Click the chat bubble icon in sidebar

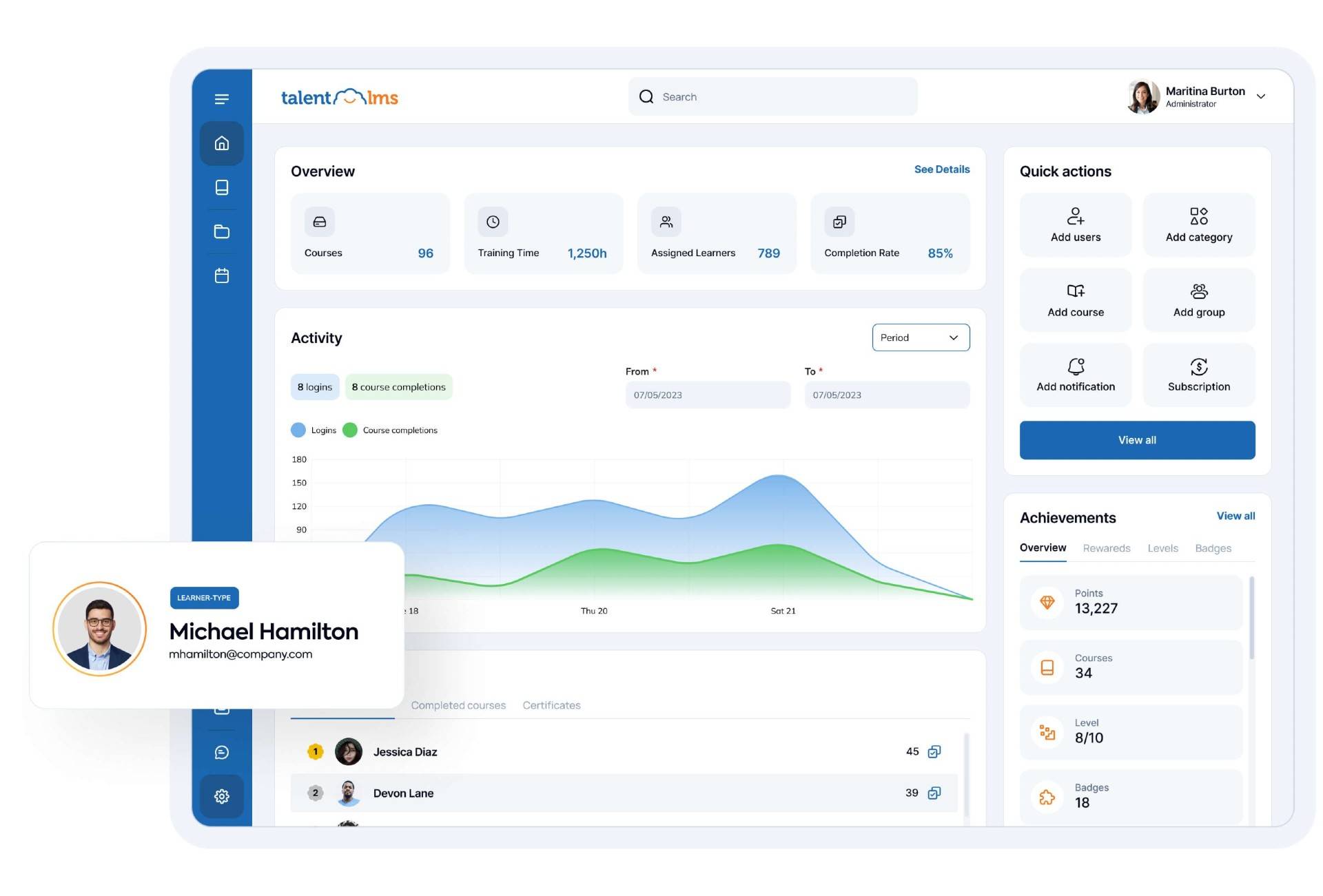pos(221,752)
